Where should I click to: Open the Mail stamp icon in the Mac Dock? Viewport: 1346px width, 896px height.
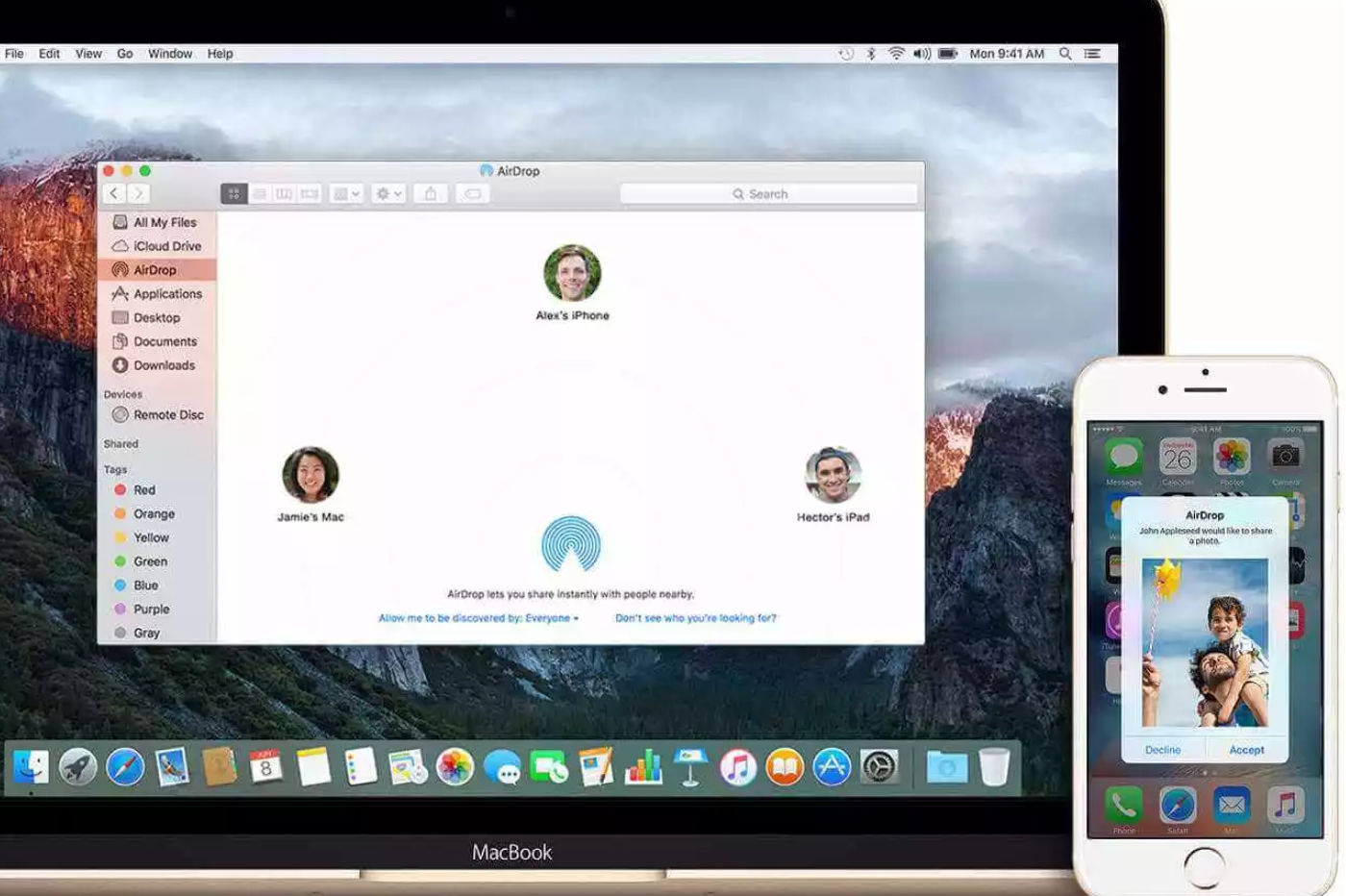[172, 767]
